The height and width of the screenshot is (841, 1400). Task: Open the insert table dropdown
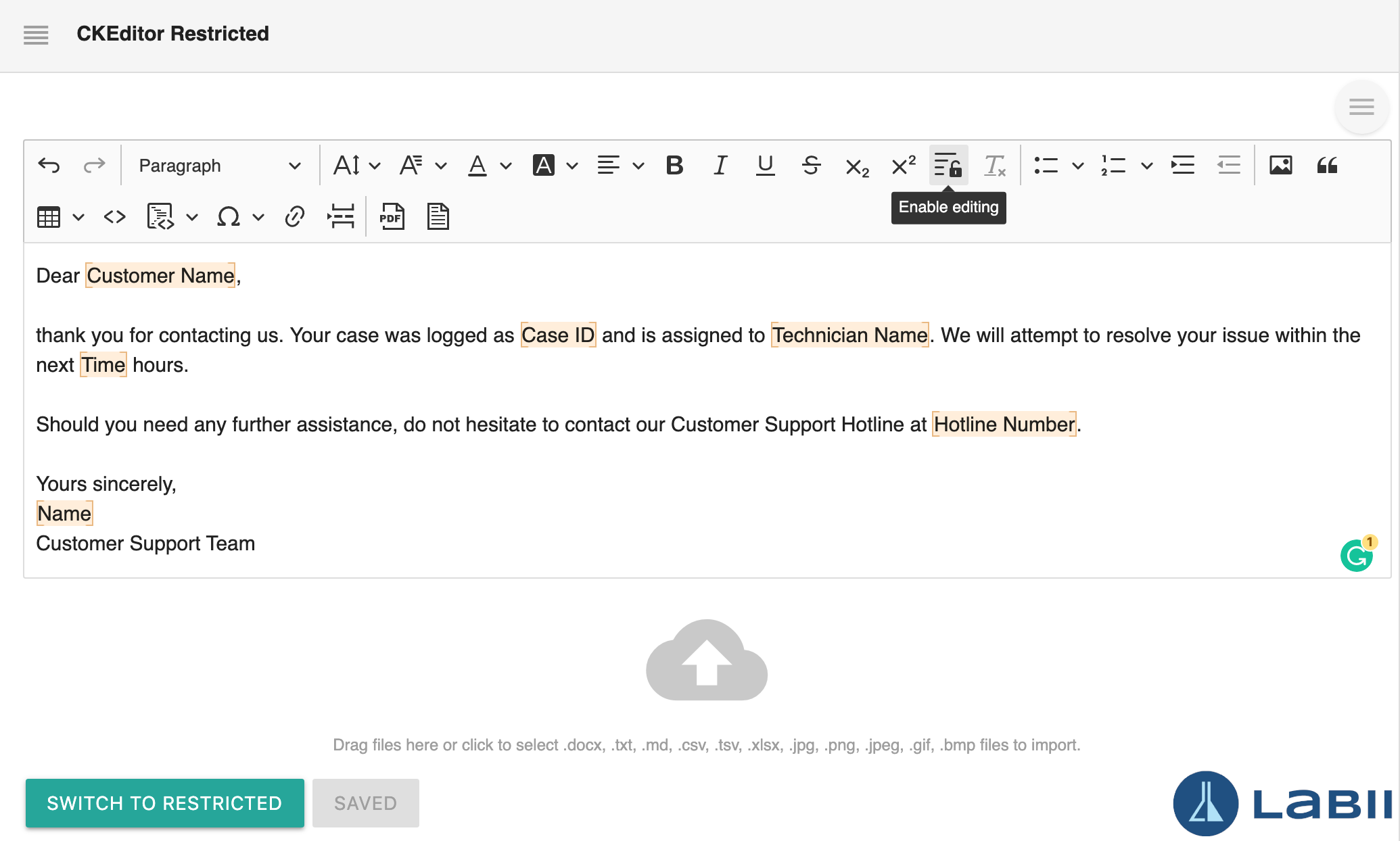pos(78,217)
